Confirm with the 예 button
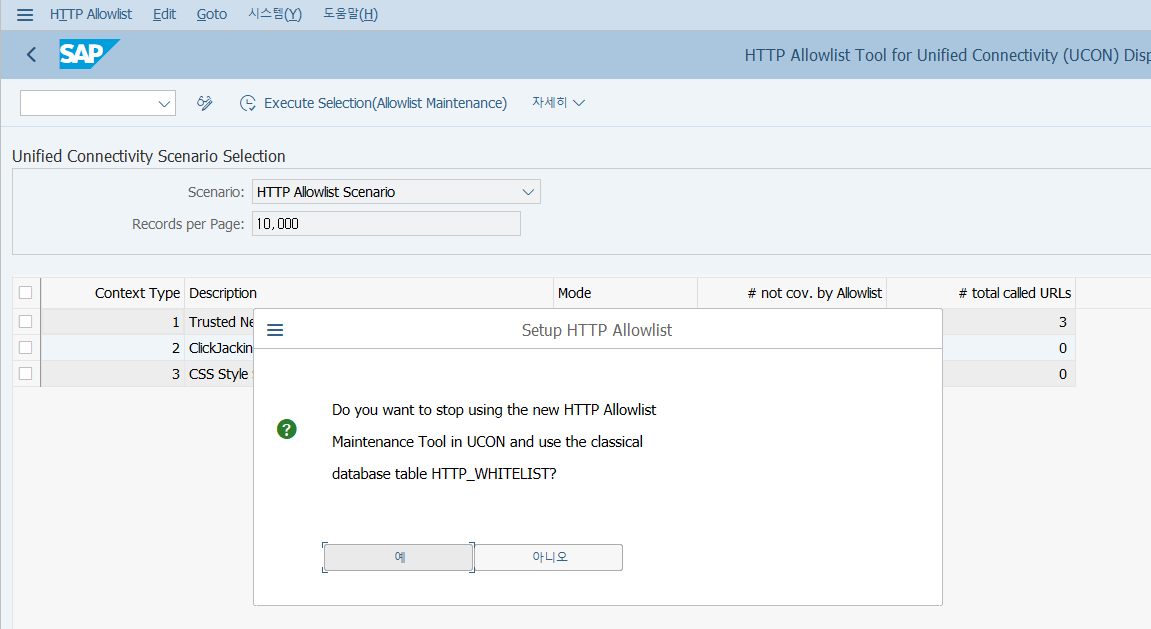1151x629 pixels. [x=399, y=557]
